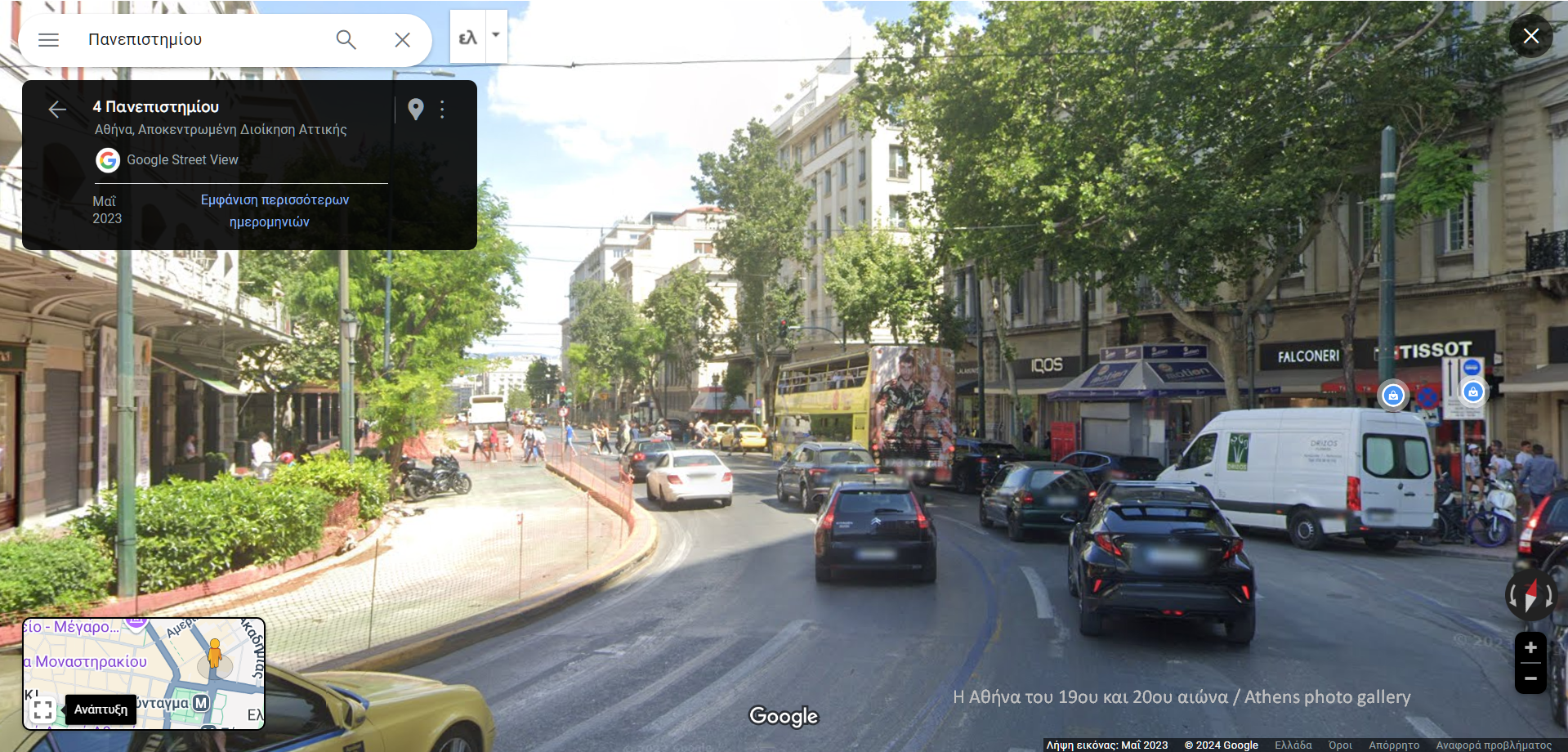The width and height of the screenshot is (1568, 752).
Task: Click the Metro M station icon on minimap
Action: [201, 703]
